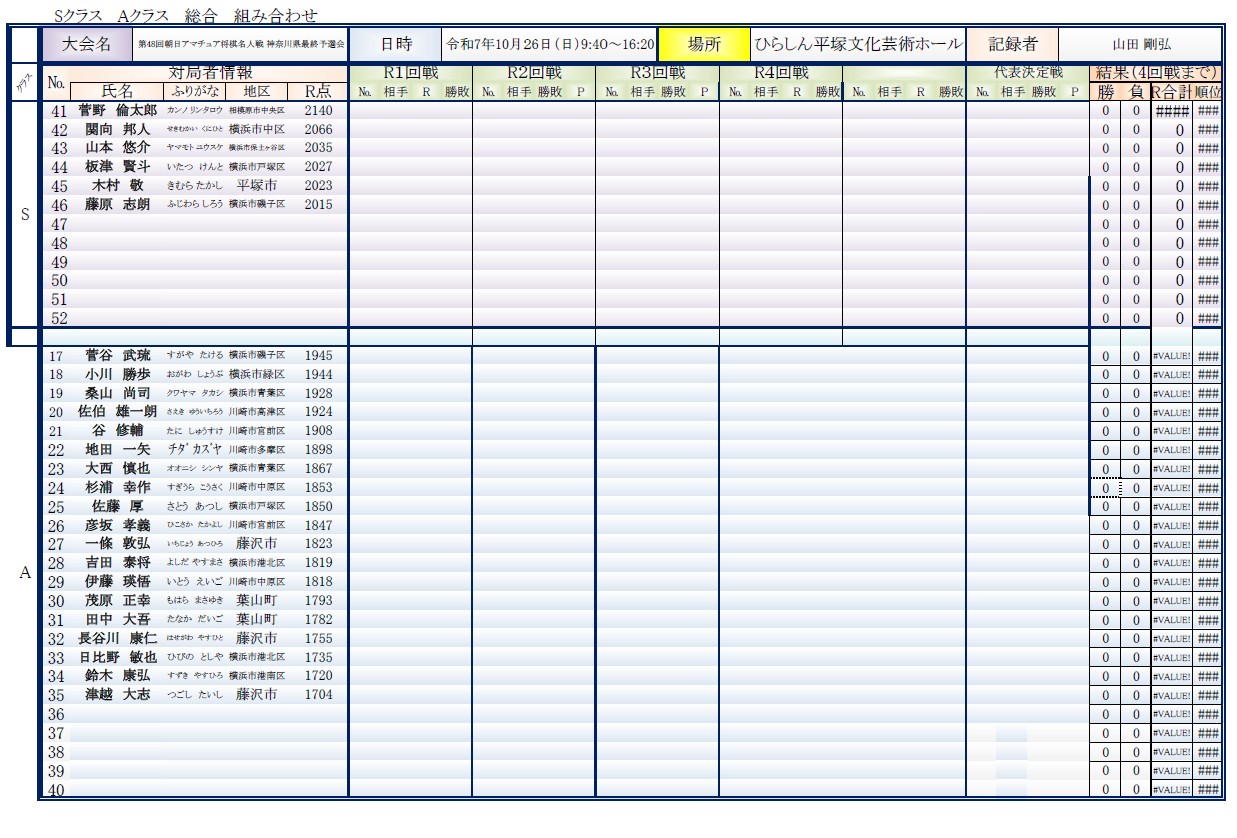Select the yellow 場所 cell

tap(704, 45)
